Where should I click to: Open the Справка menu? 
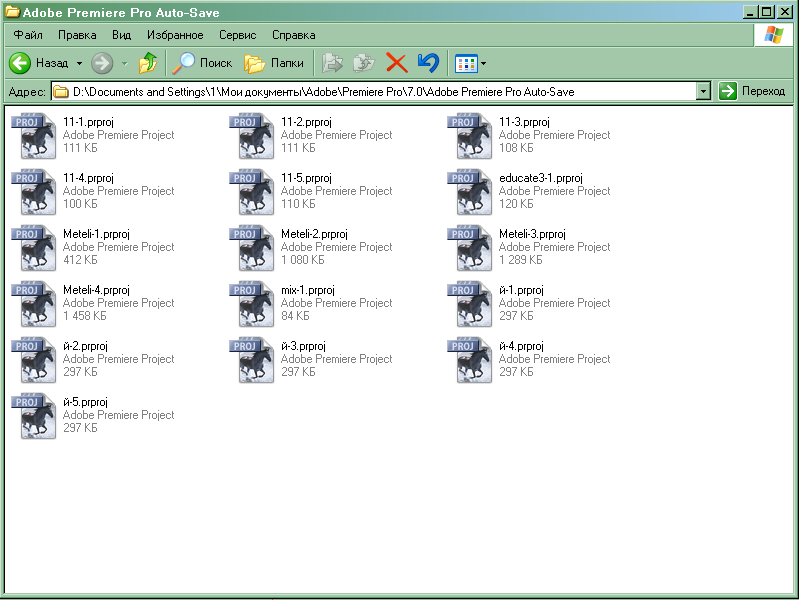[x=294, y=35]
